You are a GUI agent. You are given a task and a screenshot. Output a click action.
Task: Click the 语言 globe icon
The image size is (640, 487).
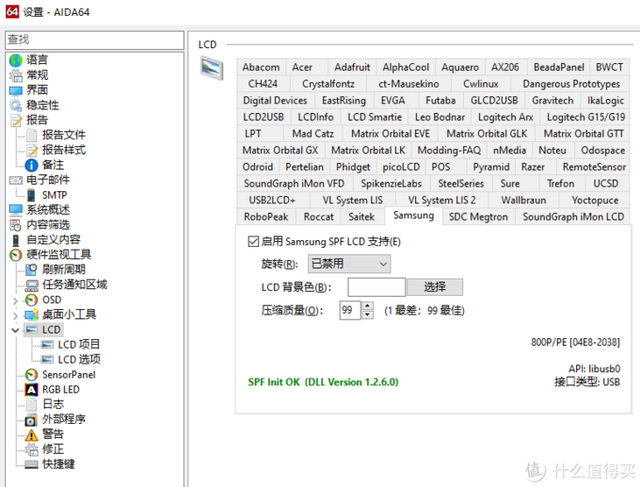[x=16, y=60]
